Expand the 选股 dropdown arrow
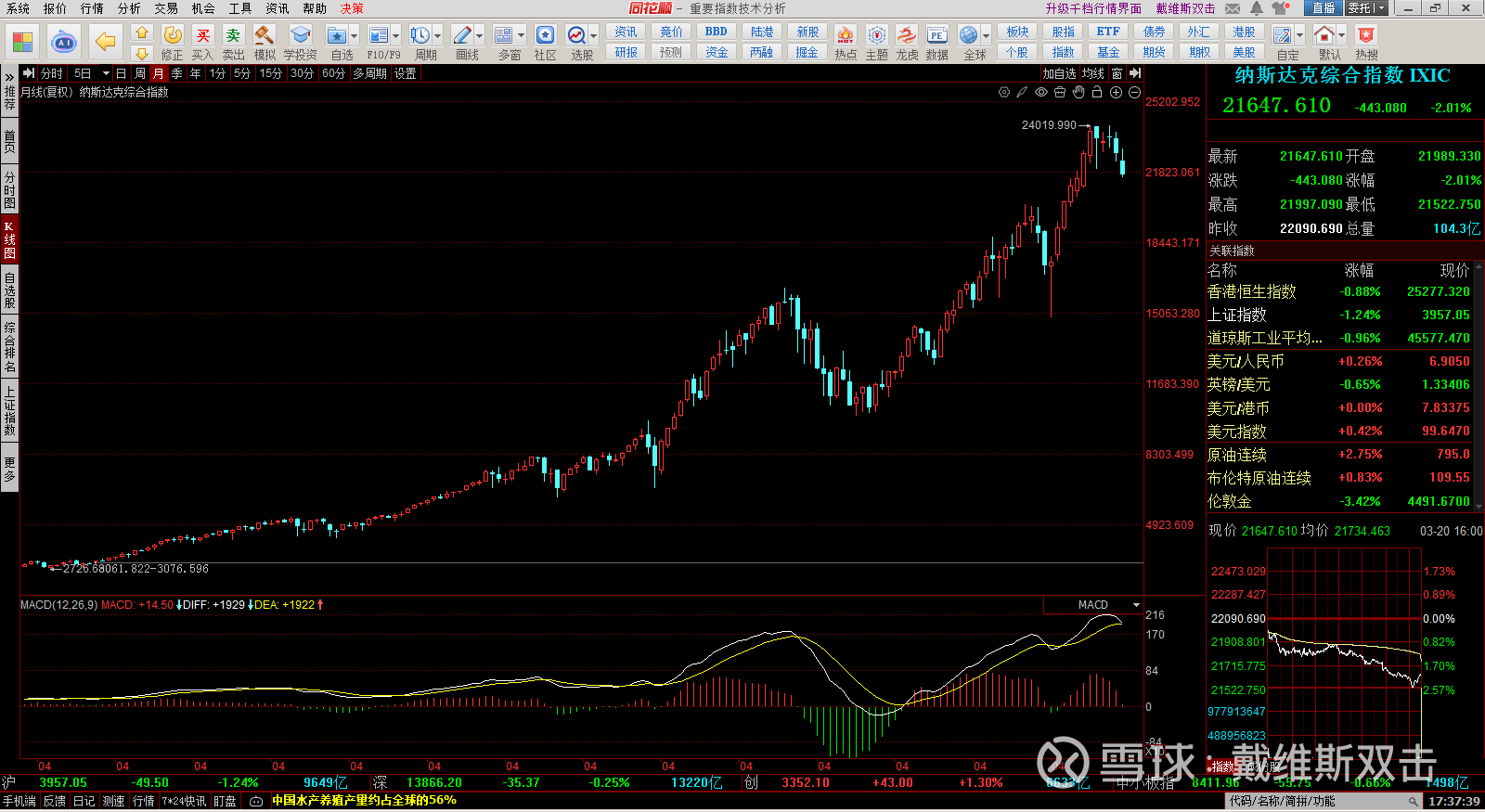 (593, 36)
